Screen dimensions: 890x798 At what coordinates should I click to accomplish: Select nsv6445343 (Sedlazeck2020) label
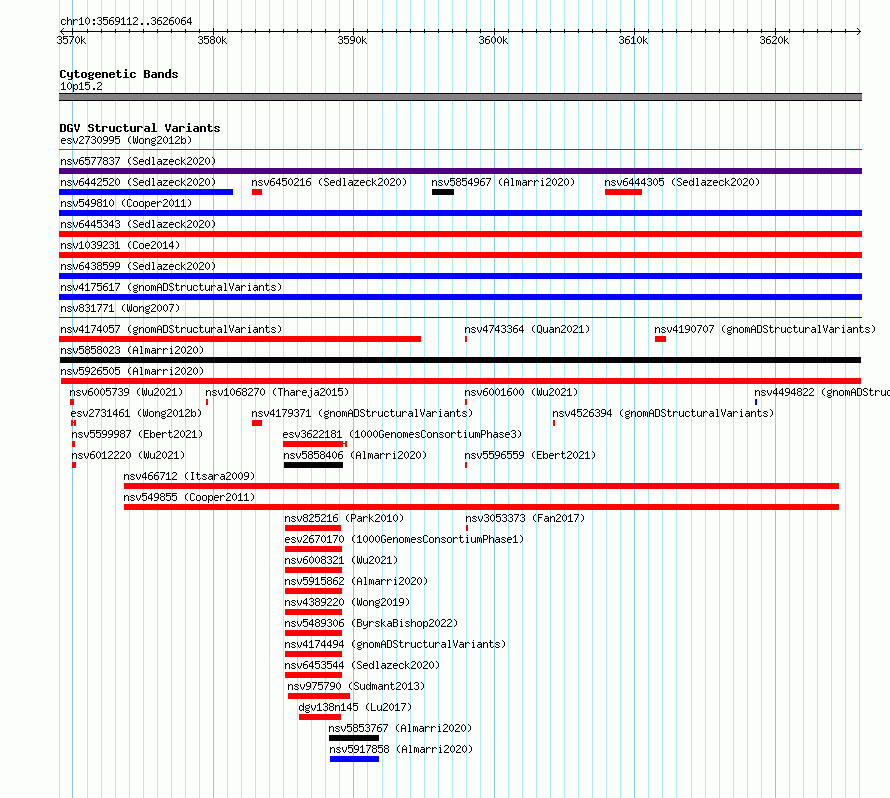pyautogui.click(x=138, y=224)
